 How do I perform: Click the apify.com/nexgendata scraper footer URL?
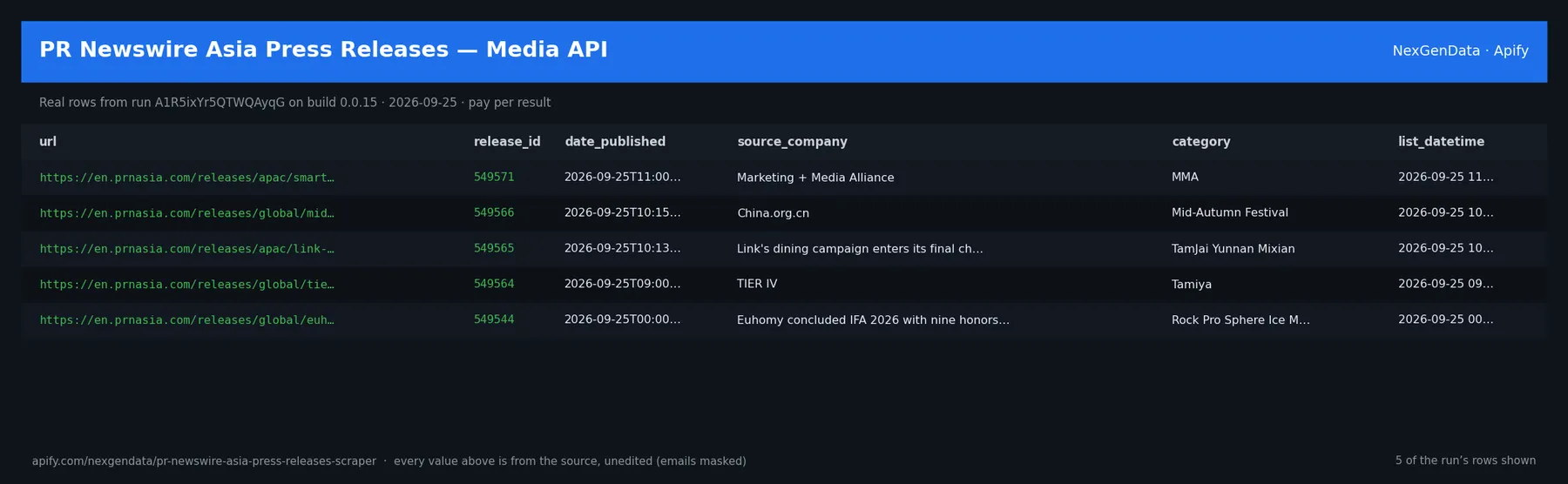204,461
